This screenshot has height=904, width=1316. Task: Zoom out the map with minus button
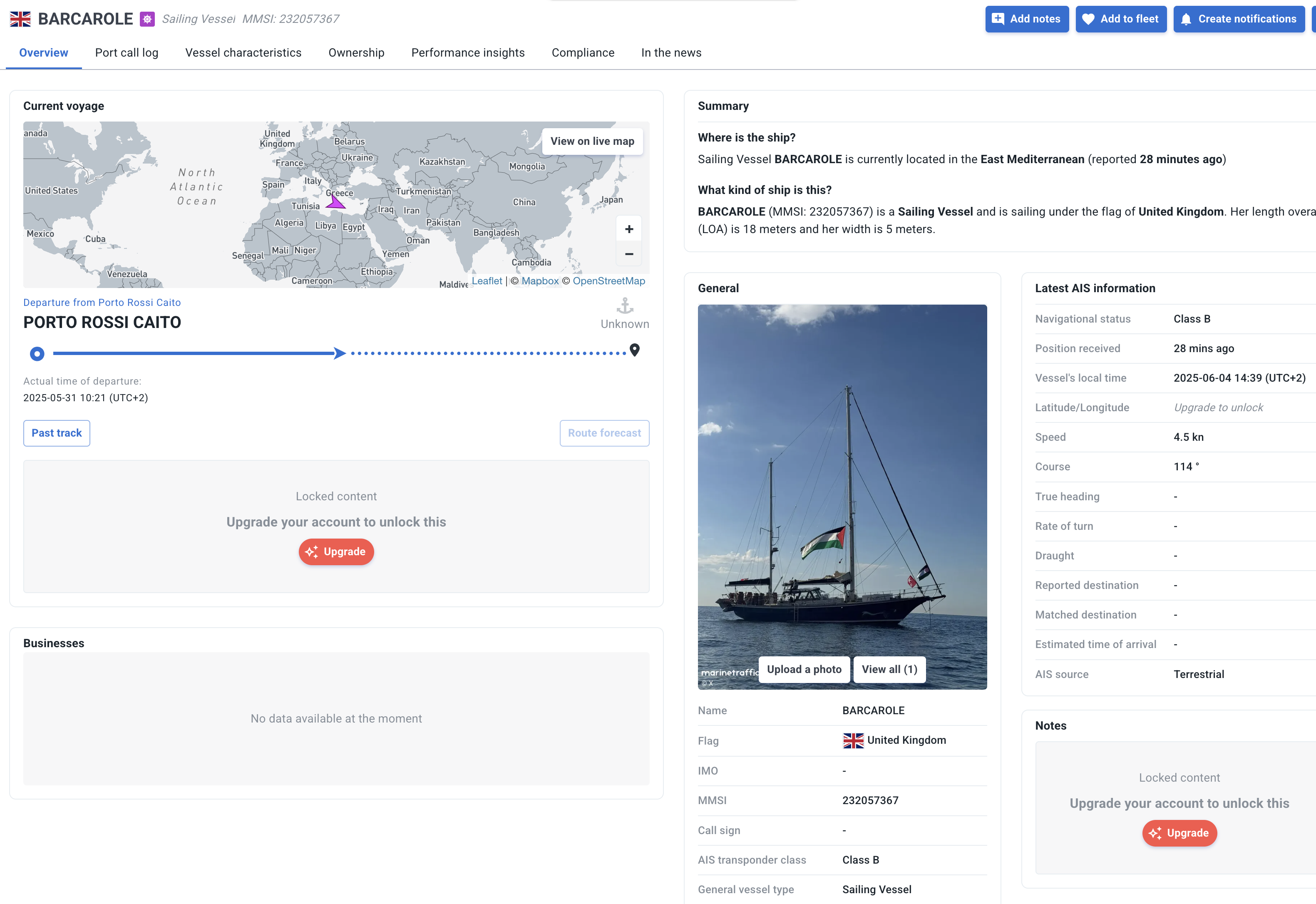click(x=628, y=254)
